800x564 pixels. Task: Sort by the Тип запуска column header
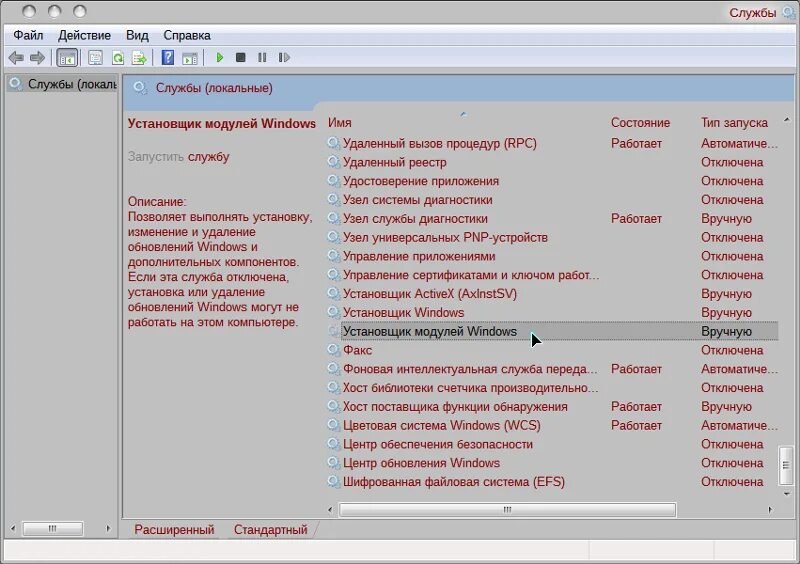[x=734, y=123]
